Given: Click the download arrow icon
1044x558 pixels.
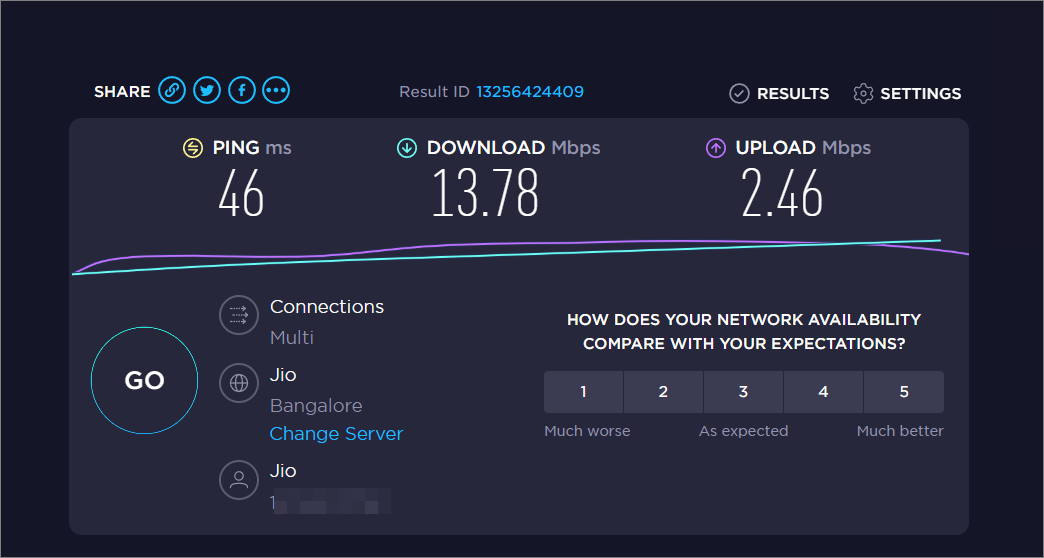Looking at the screenshot, I should tap(407, 148).
